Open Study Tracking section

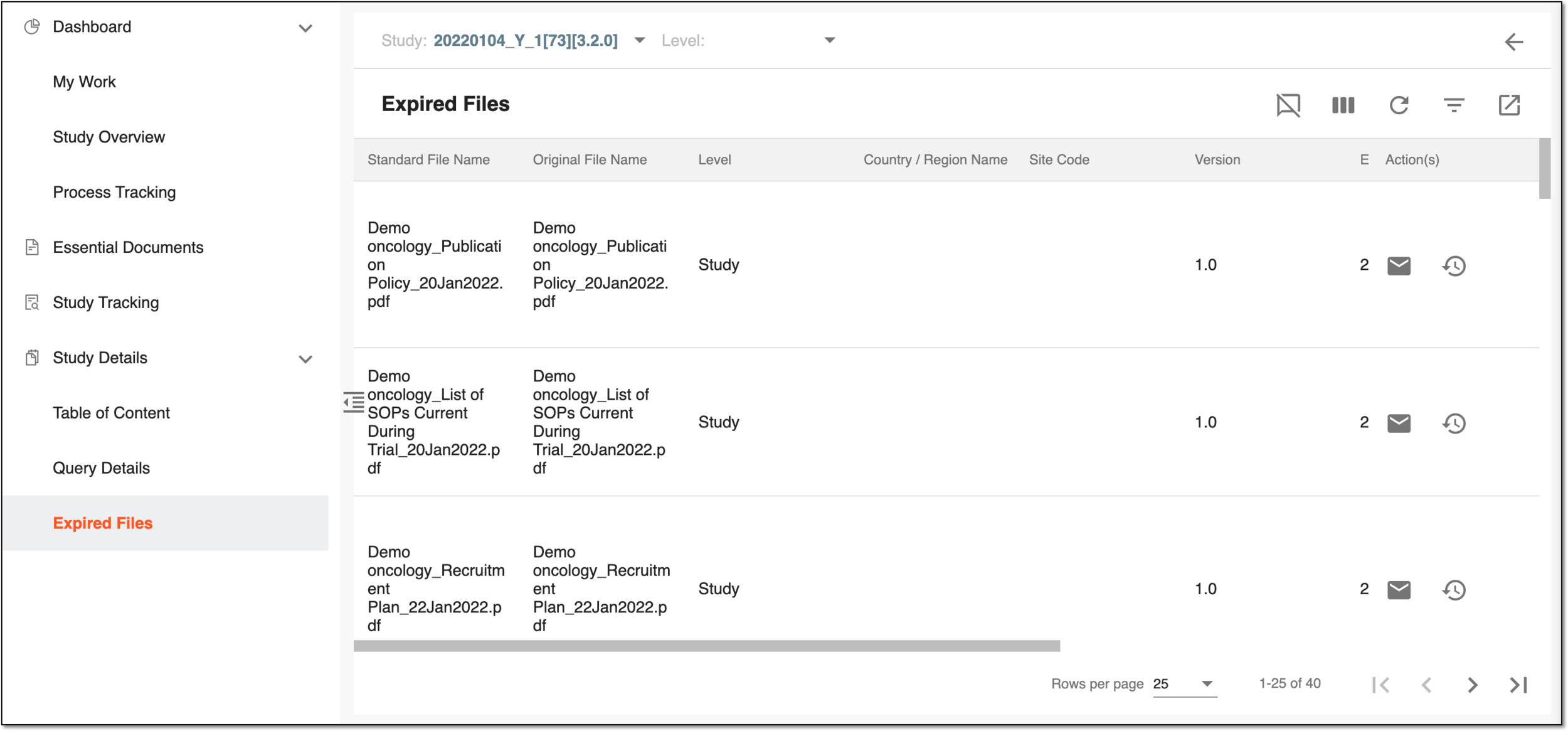coord(105,302)
